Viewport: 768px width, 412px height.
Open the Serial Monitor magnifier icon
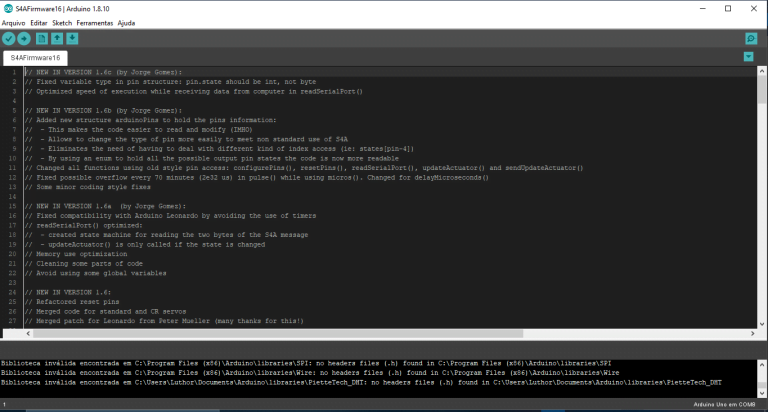(751, 38)
